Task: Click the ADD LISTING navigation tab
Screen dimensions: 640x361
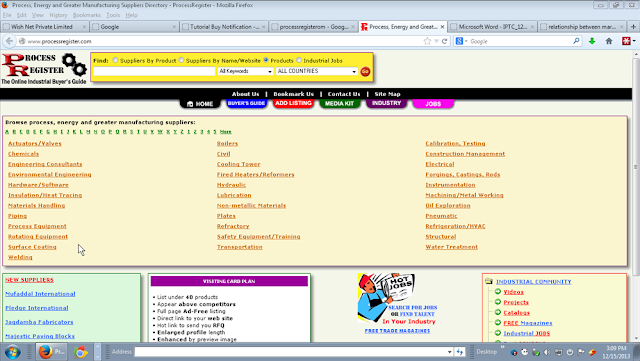Action: point(293,103)
